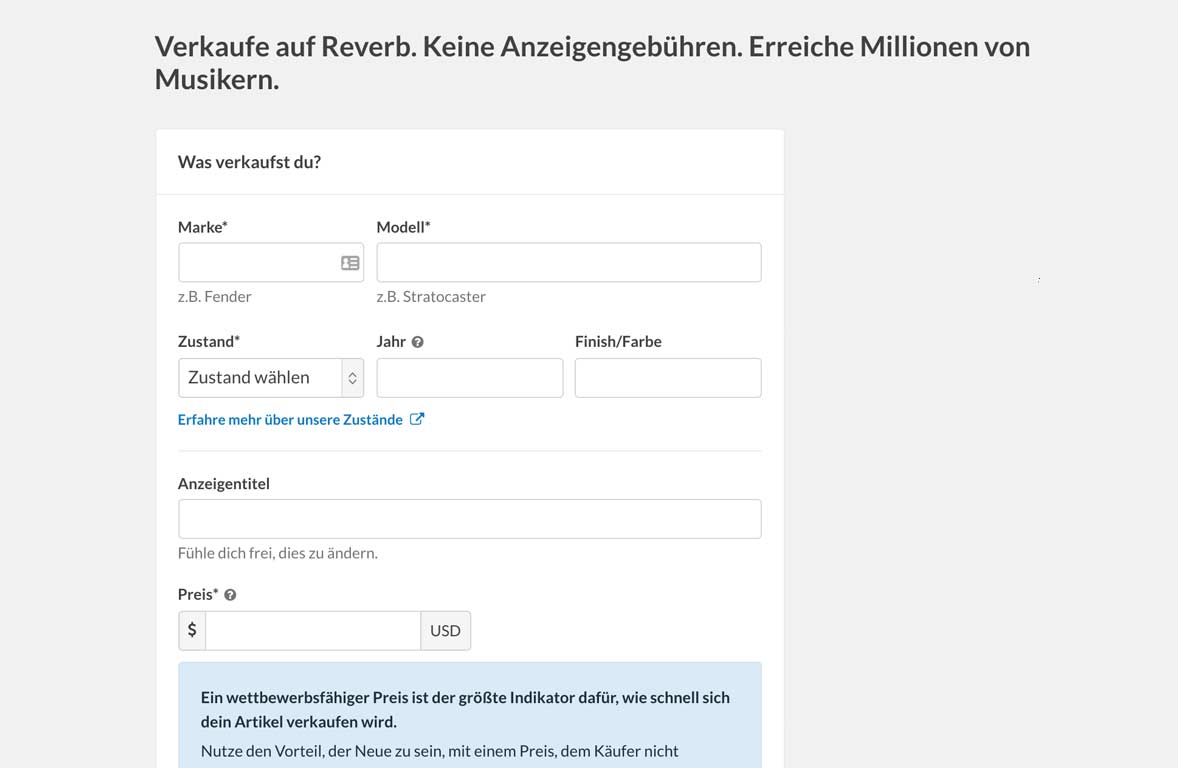Click the Preis amount input

click(x=312, y=631)
